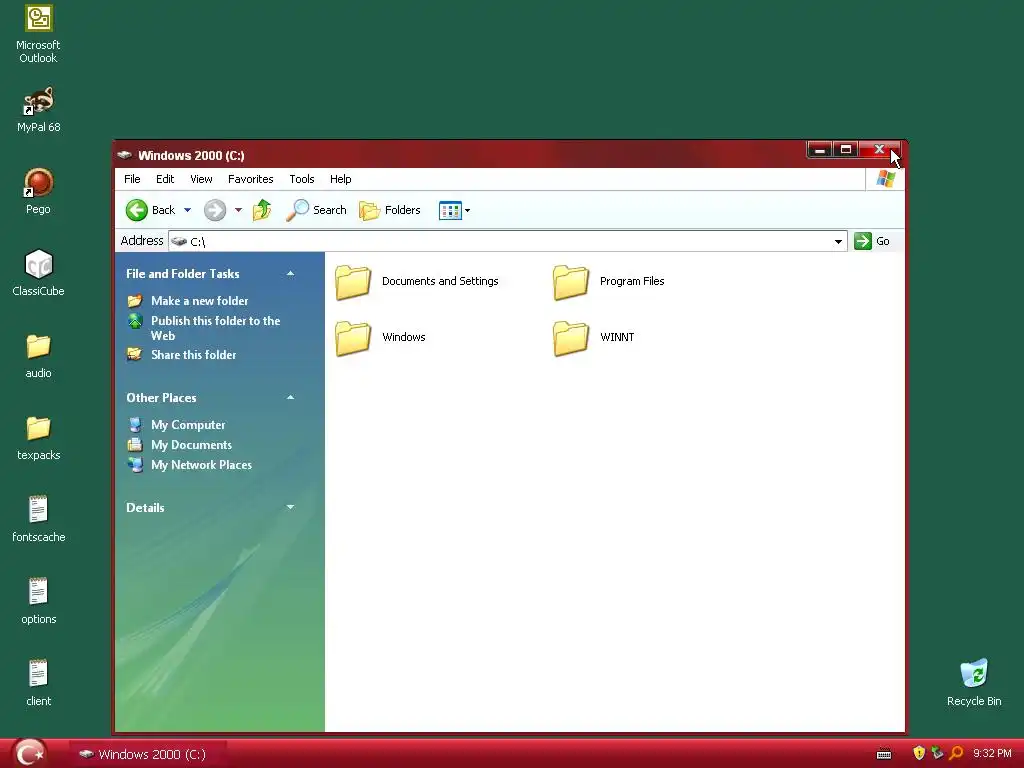Image resolution: width=1024 pixels, height=768 pixels.
Task: Click the Forward arrow icon
Action: coord(215,210)
